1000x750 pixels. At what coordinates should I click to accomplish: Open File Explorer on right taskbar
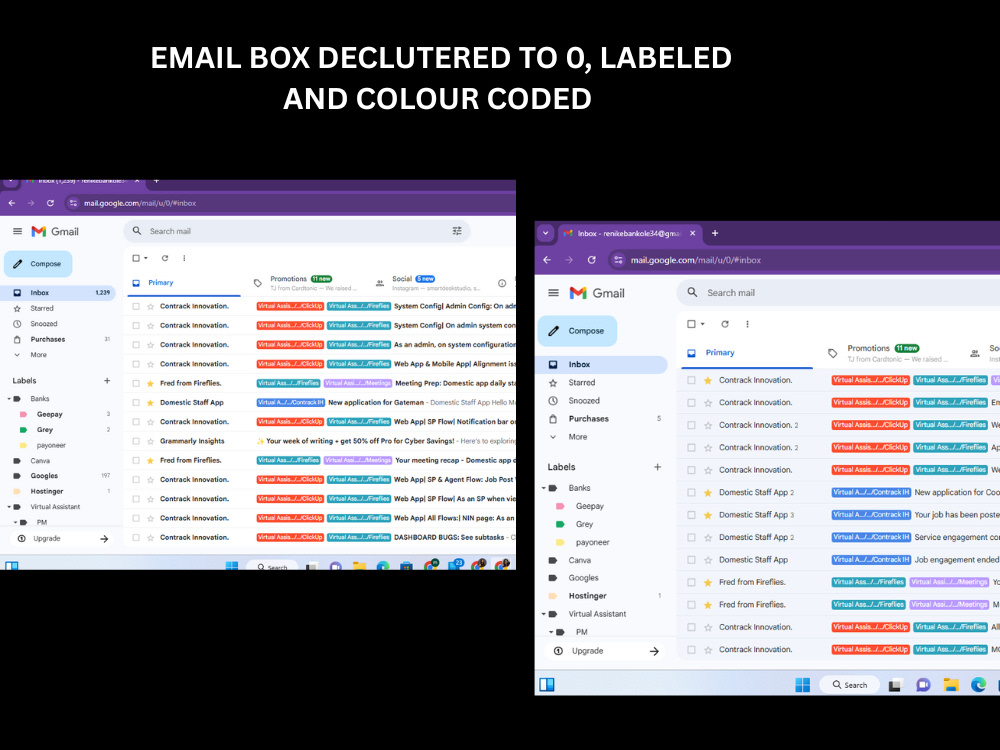951,685
